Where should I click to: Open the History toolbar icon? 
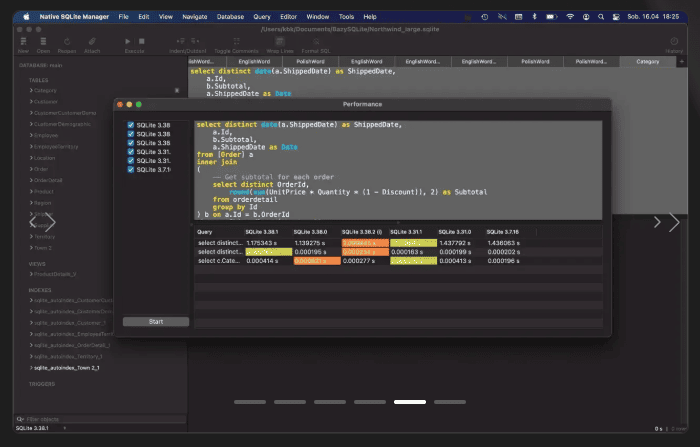pyautogui.click(x=674, y=42)
